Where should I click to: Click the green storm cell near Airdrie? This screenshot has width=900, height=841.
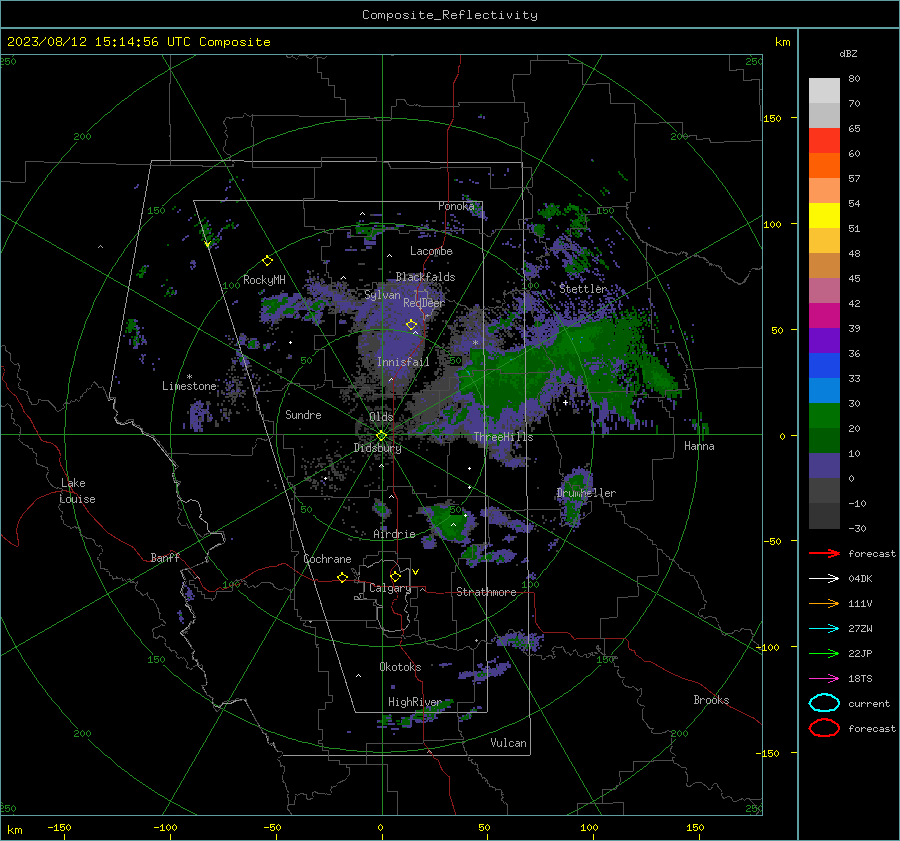point(449,521)
